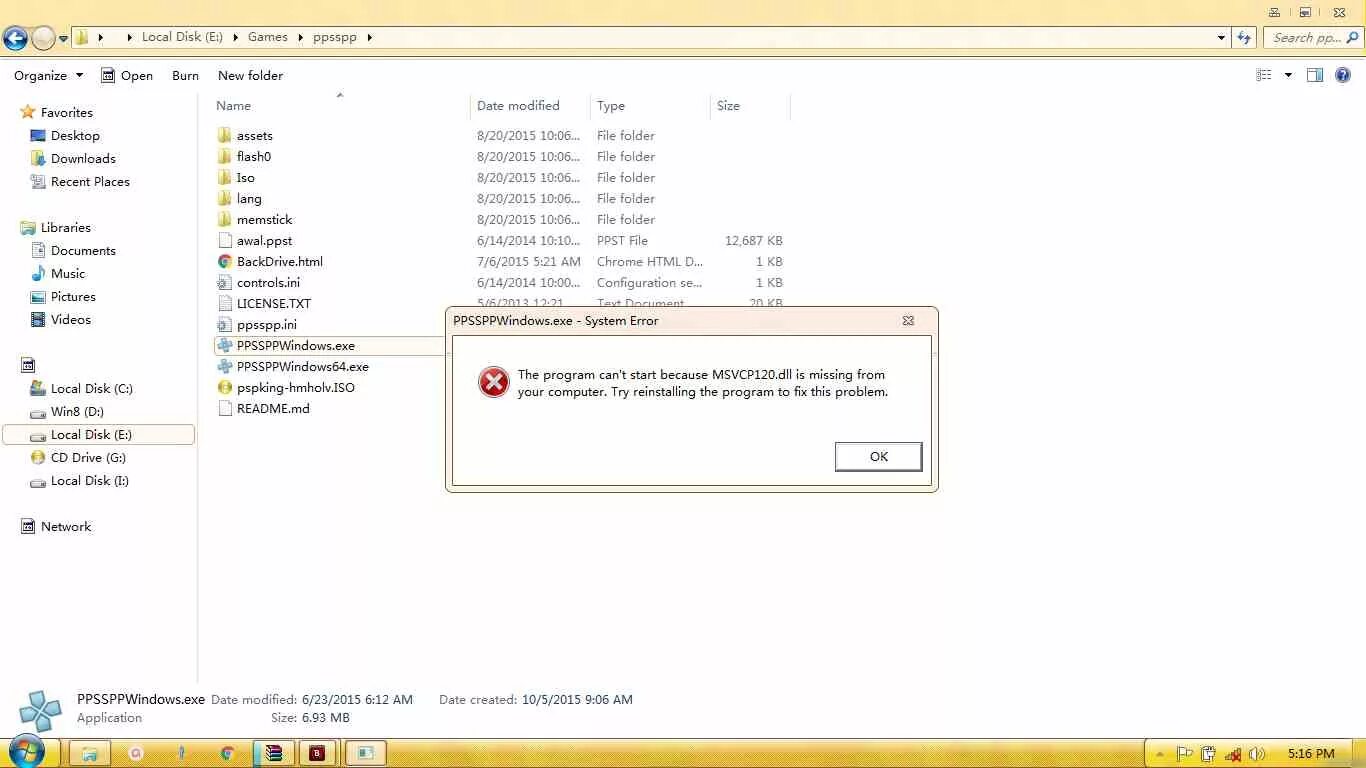This screenshot has height=768, width=1366.
Task: Select Videos library
Action: 71,319
